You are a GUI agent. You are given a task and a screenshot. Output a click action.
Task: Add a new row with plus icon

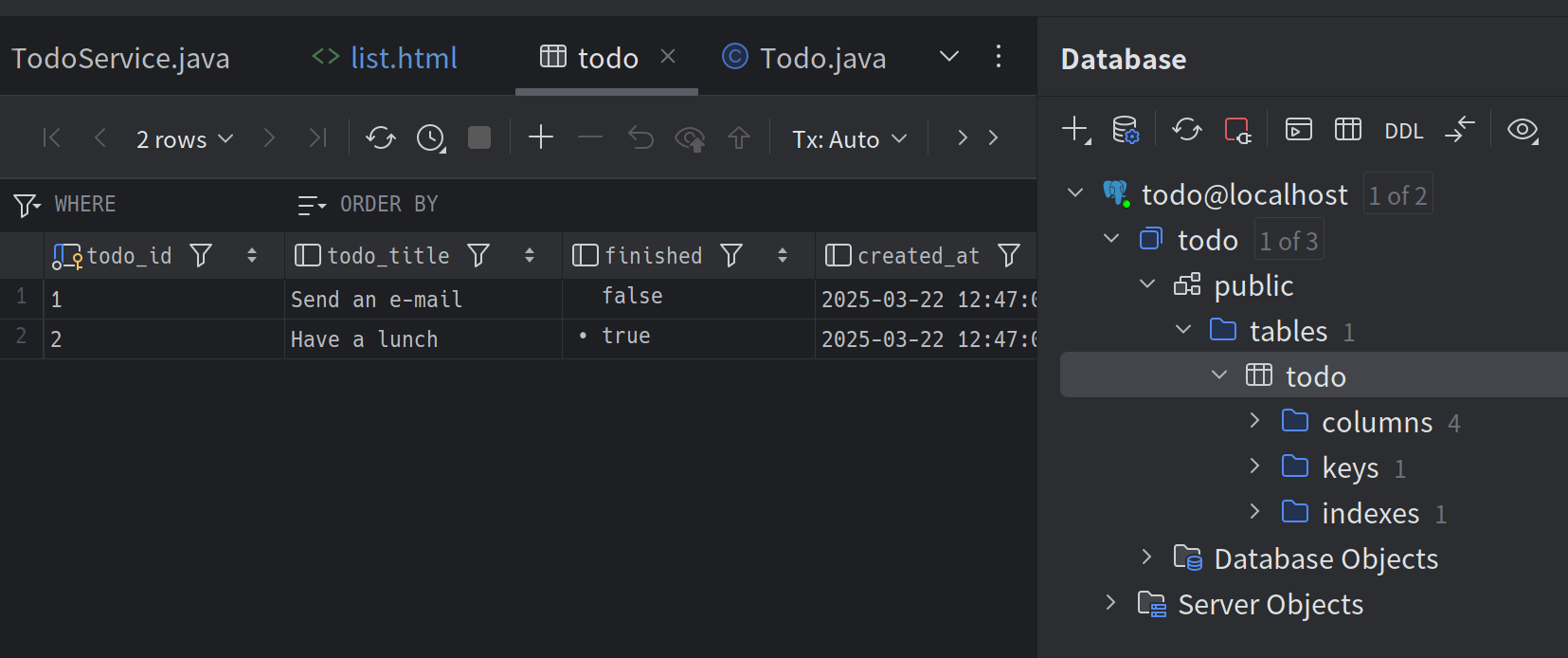(541, 137)
